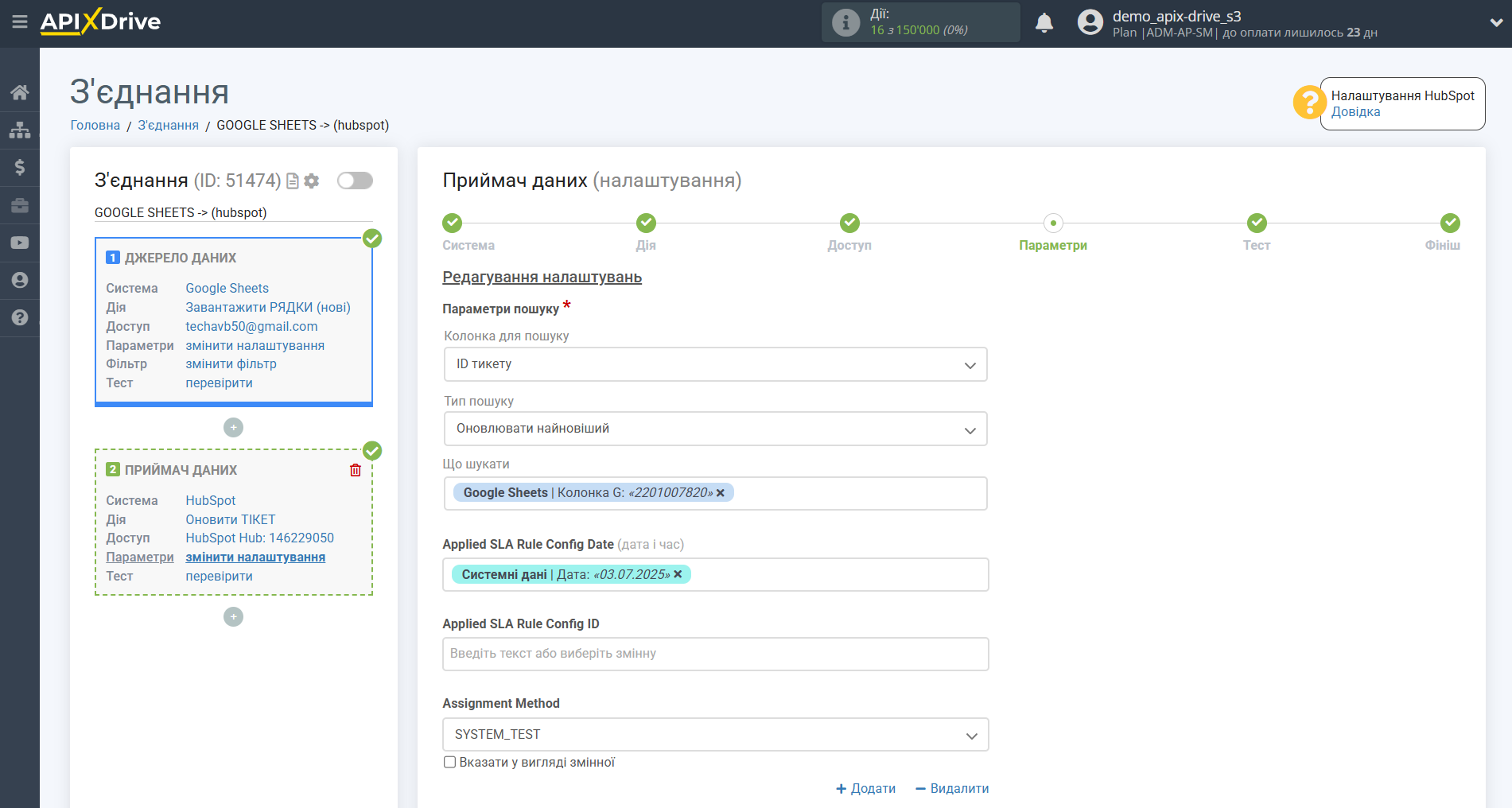Click the actions usage counter panel
This screenshot has width=1512, height=808.
920,22
